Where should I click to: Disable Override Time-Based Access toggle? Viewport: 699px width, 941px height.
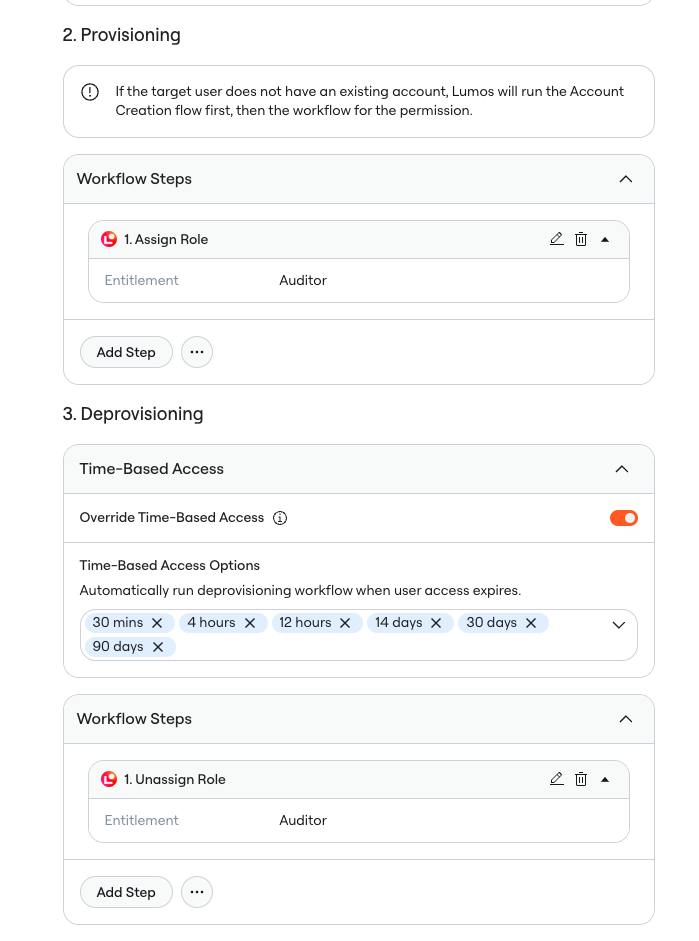[x=623, y=518]
